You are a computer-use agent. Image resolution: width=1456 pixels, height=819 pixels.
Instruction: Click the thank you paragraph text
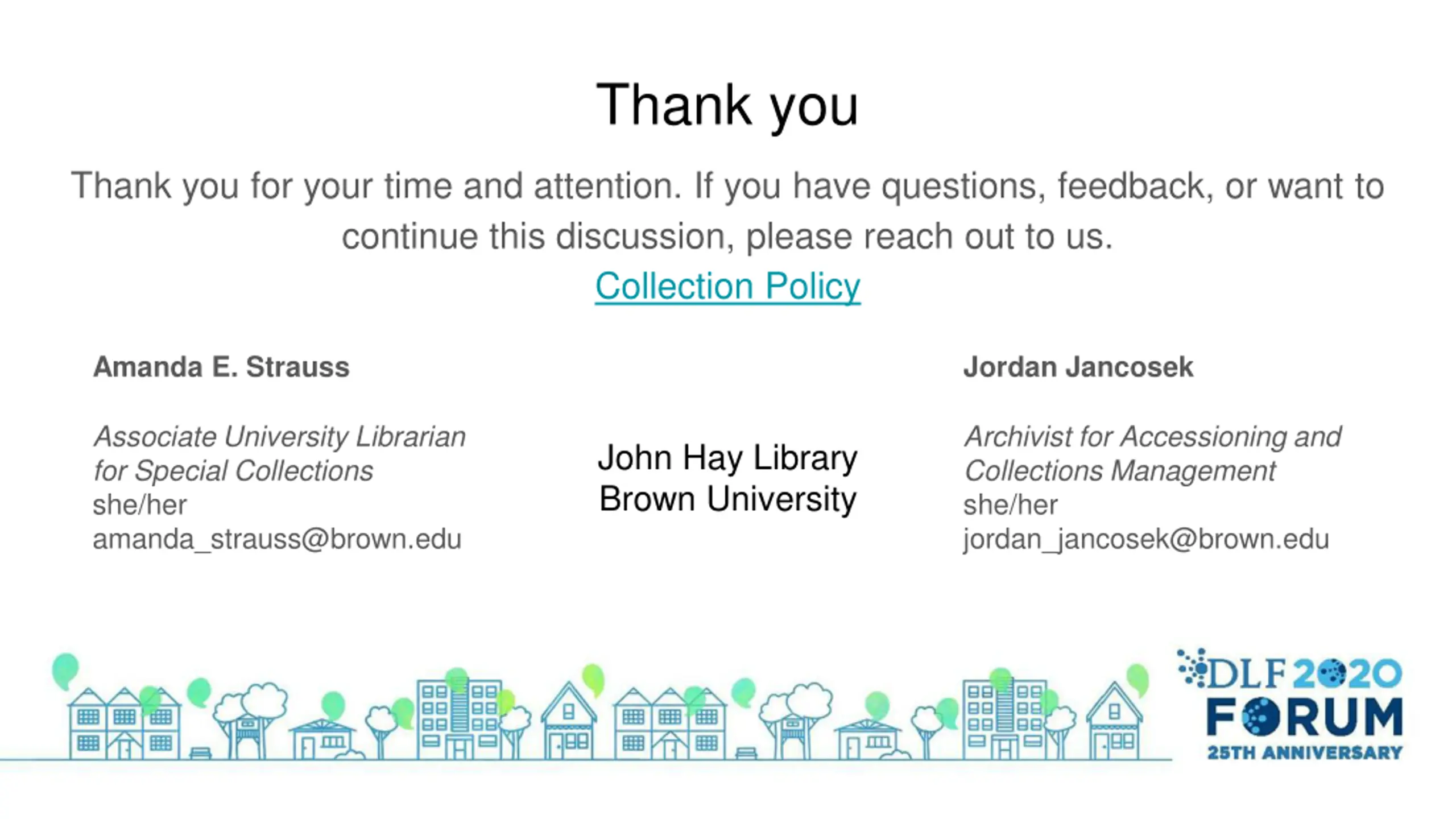coord(727,211)
